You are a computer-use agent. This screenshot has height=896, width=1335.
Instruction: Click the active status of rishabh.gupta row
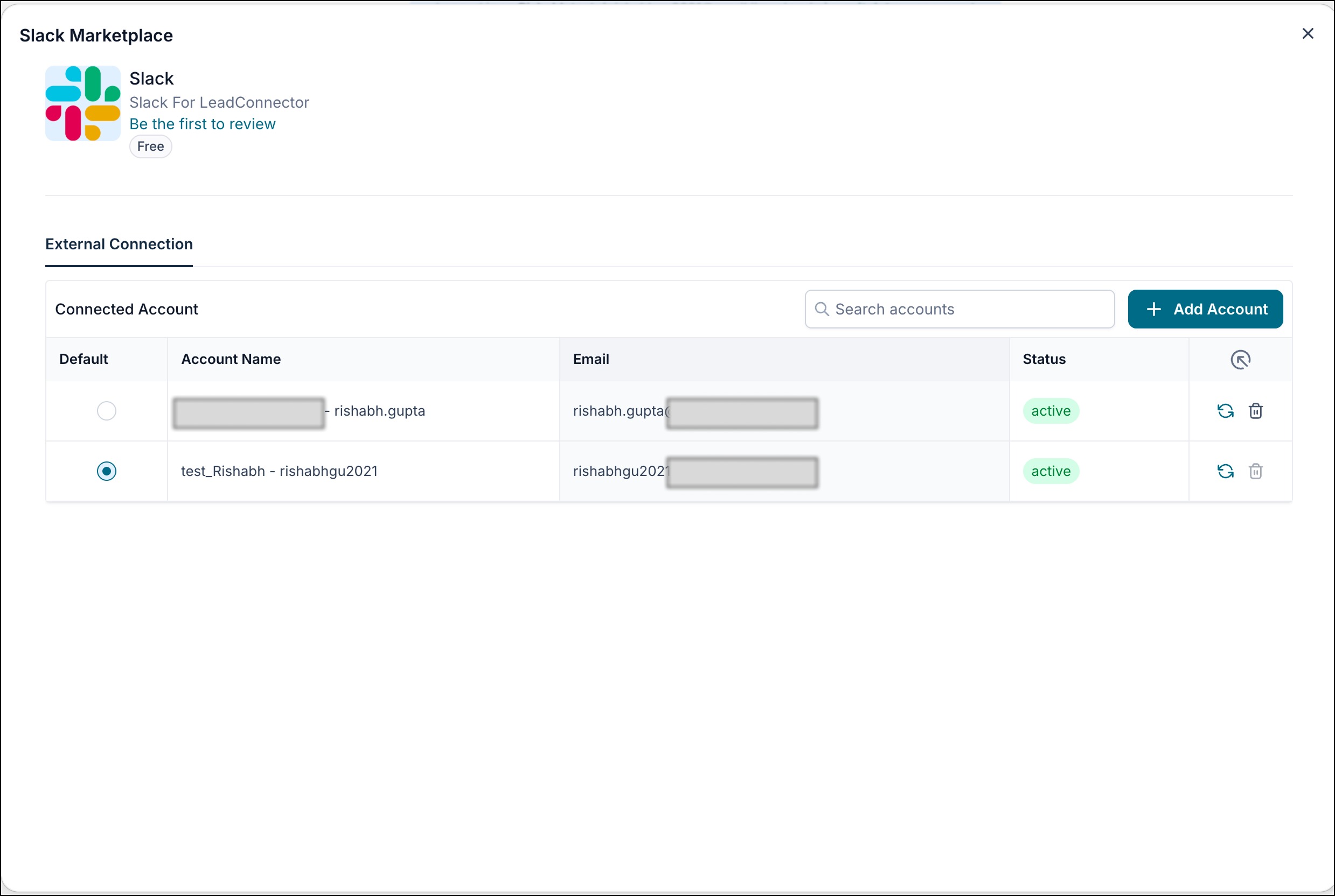point(1051,411)
